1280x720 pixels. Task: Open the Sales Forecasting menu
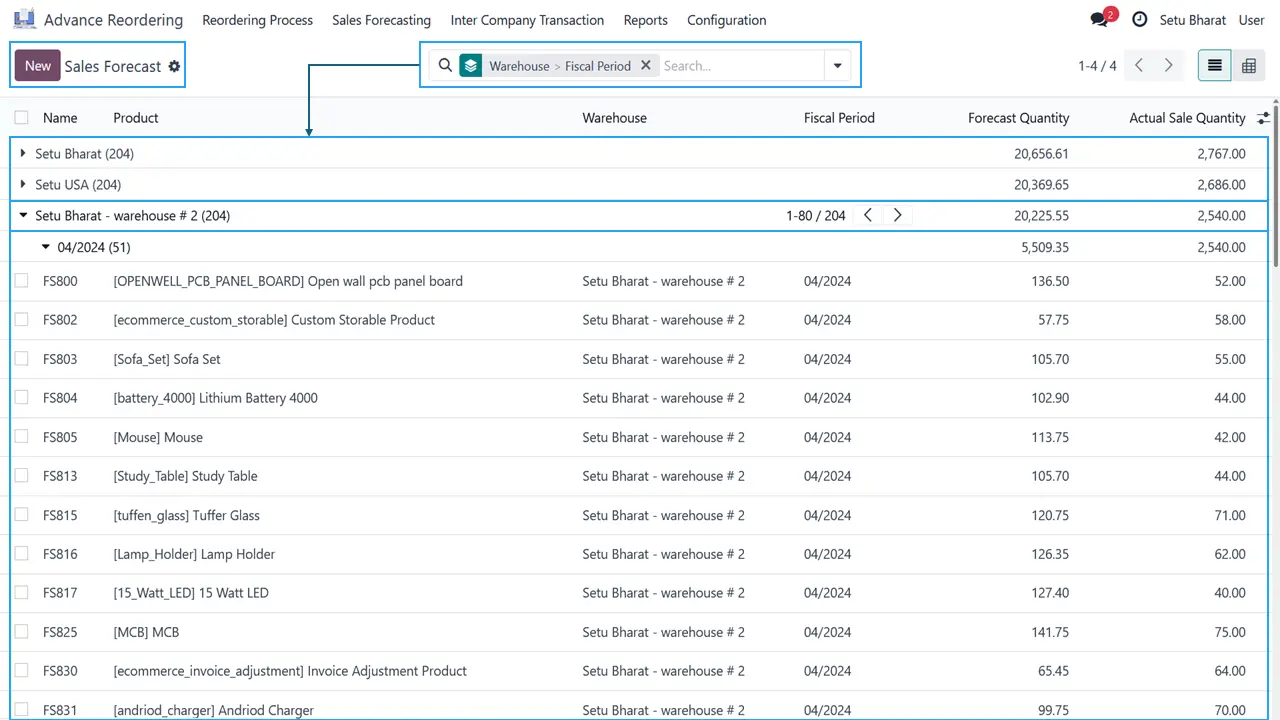pyautogui.click(x=381, y=20)
